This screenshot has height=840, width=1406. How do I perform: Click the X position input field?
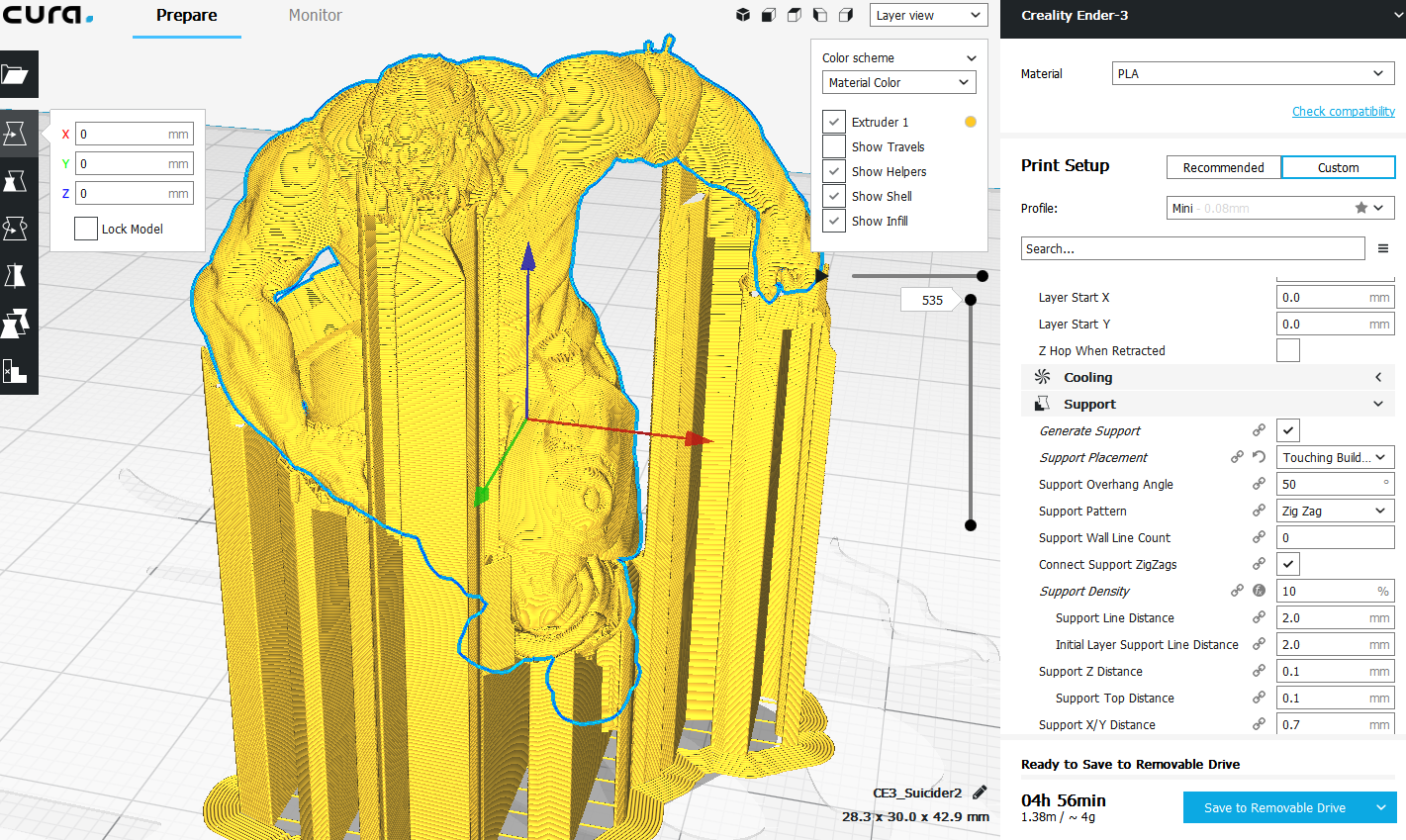pos(134,134)
